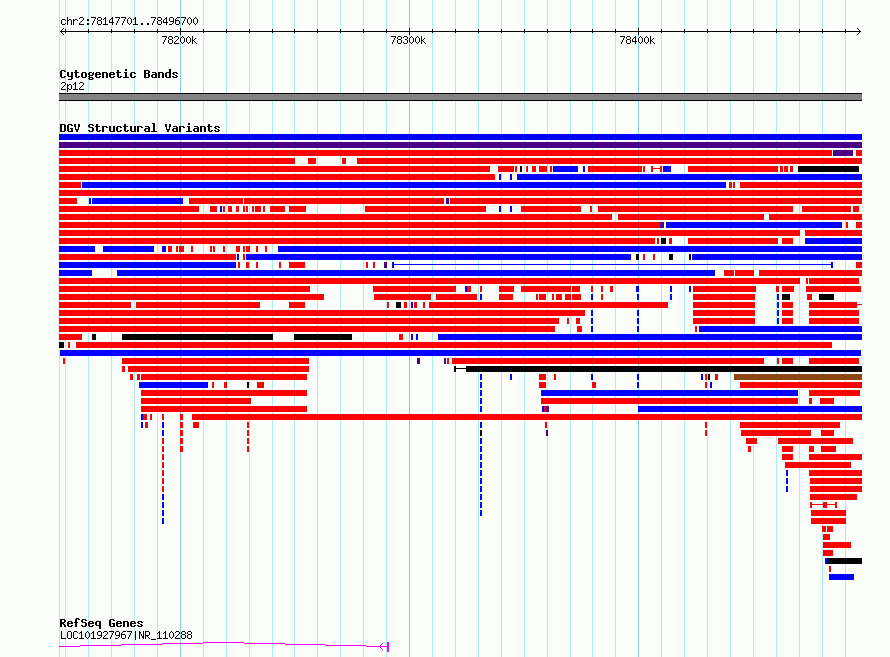
Task: Select the magenta LOC101927967 gene line
Action: pyautogui.click(x=224, y=644)
